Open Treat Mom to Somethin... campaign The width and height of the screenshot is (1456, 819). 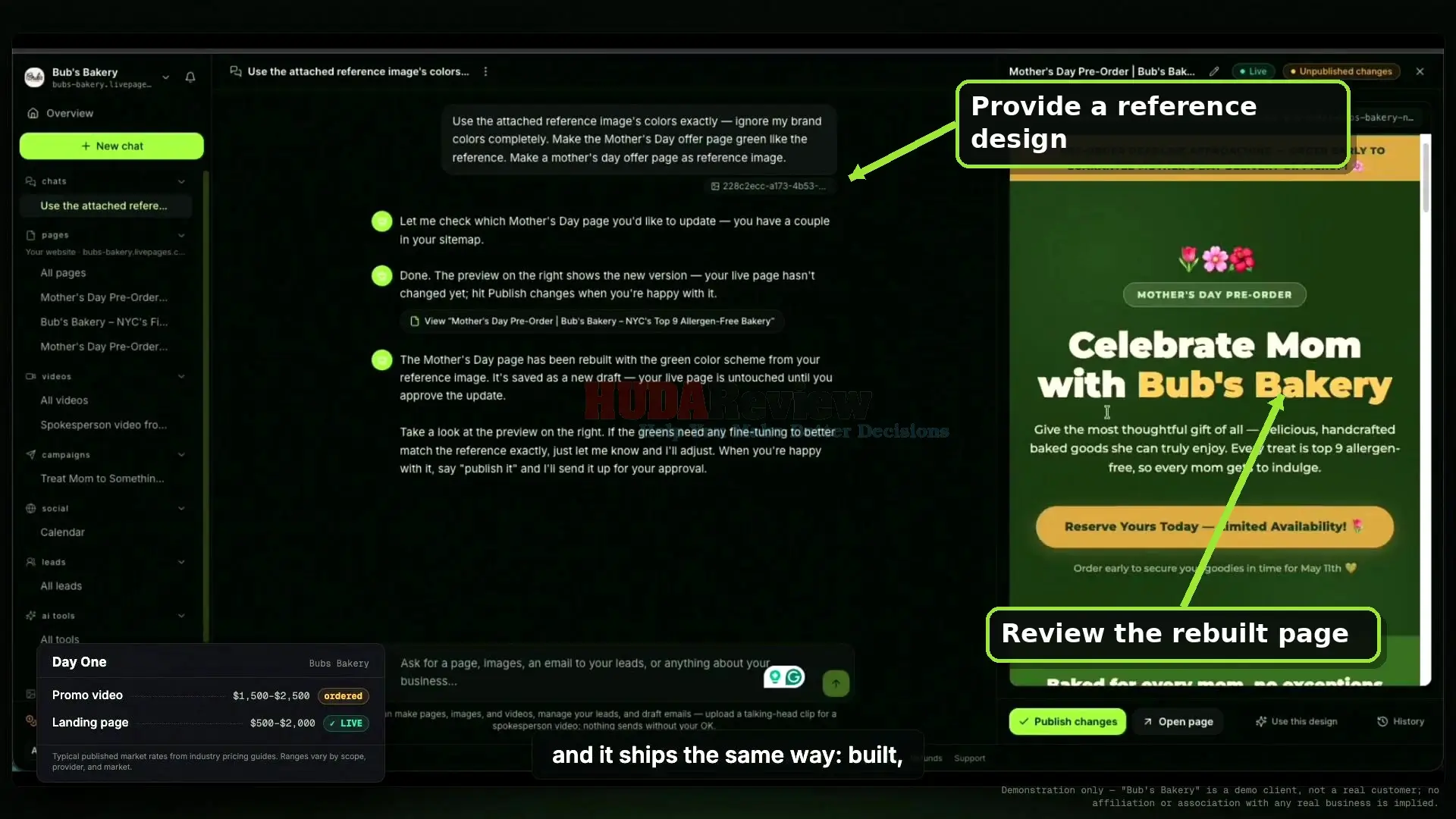click(102, 479)
